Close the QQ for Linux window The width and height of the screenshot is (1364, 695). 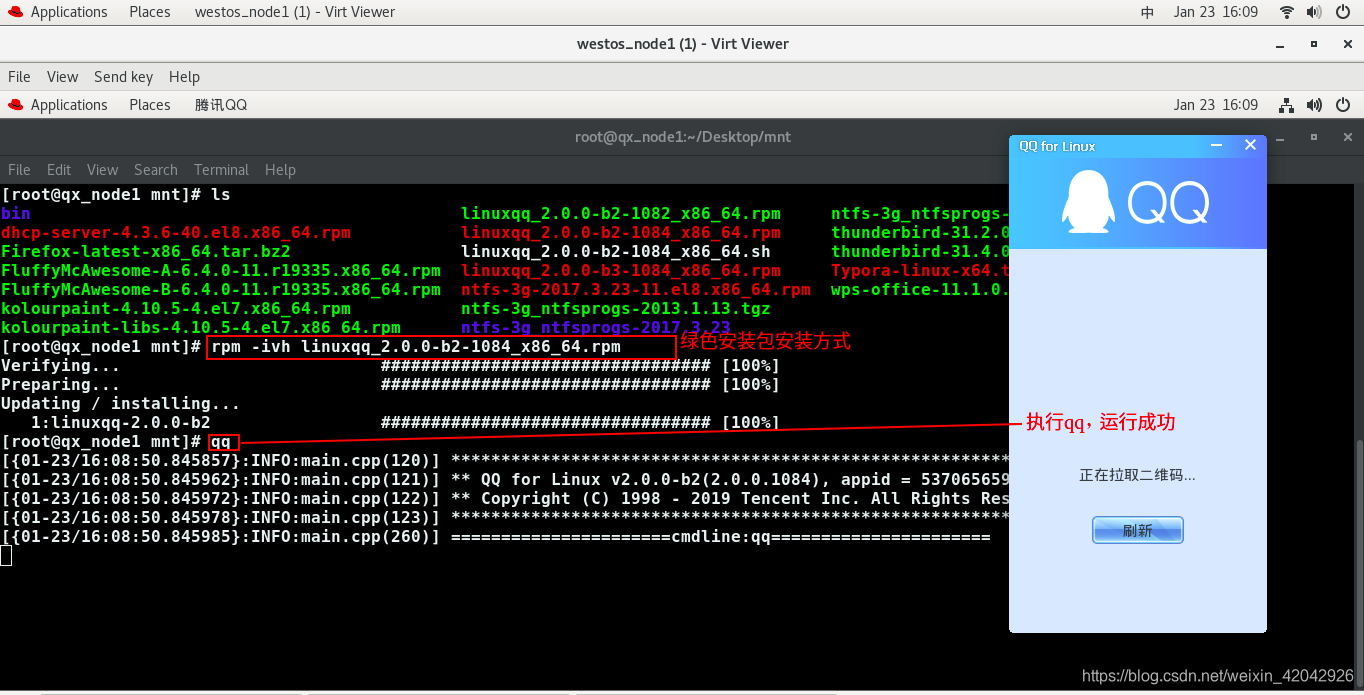click(x=1250, y=146)
